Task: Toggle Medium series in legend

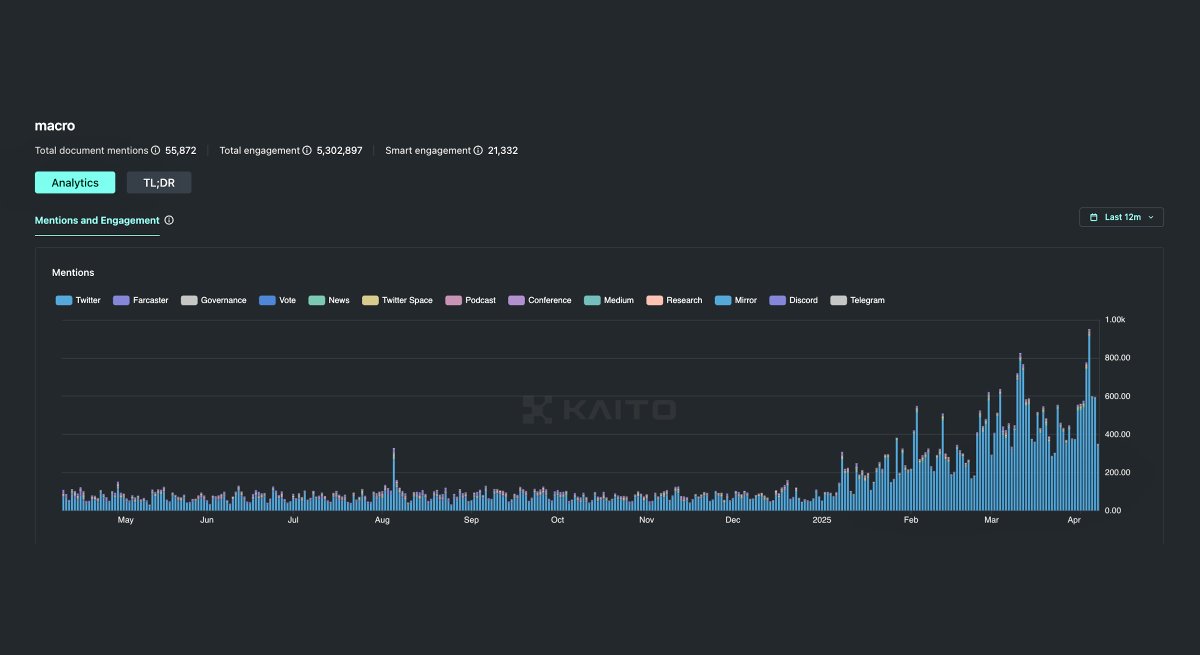Action: tap(609, 300)
